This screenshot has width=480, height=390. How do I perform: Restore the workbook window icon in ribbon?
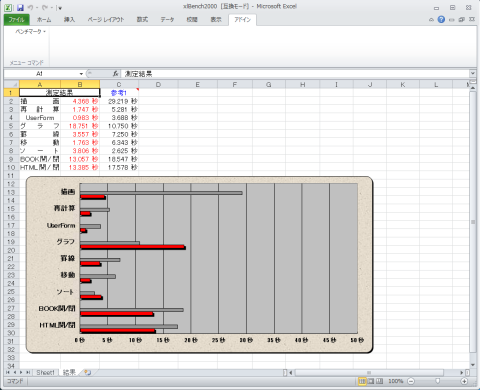[x=462, y=20]
